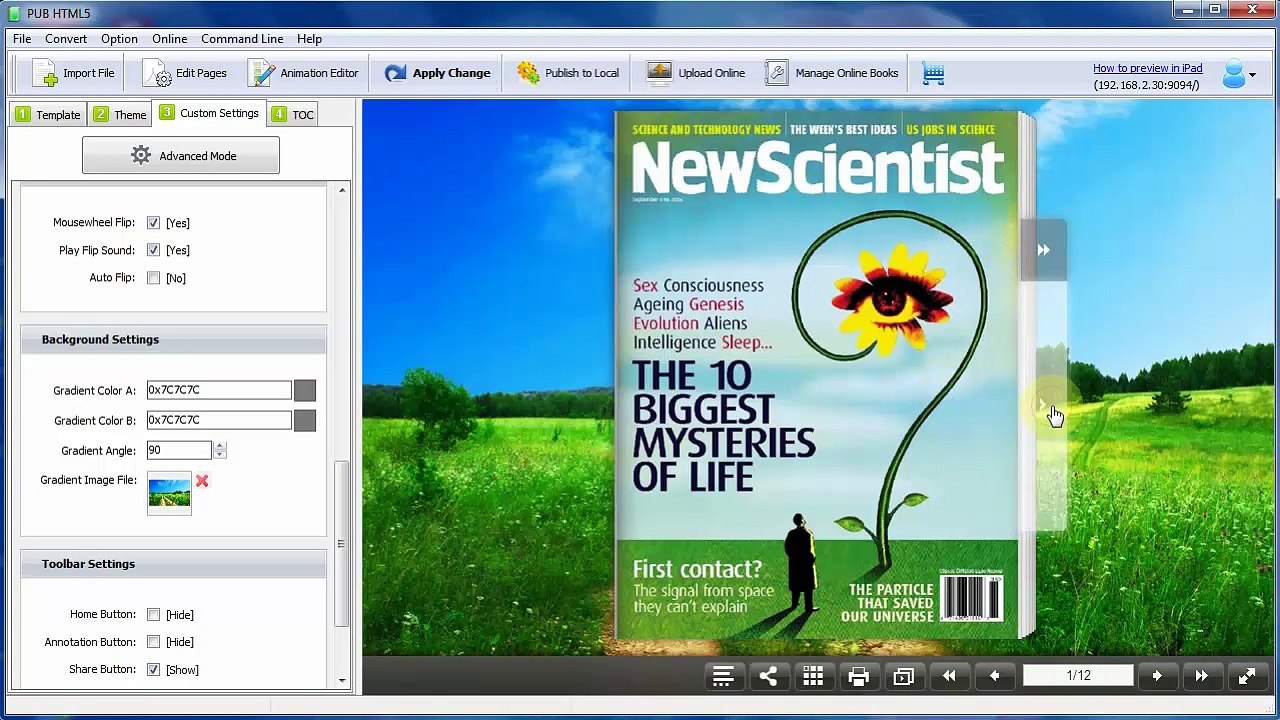Launch the Animation Editor

click(x=303, y=73)
